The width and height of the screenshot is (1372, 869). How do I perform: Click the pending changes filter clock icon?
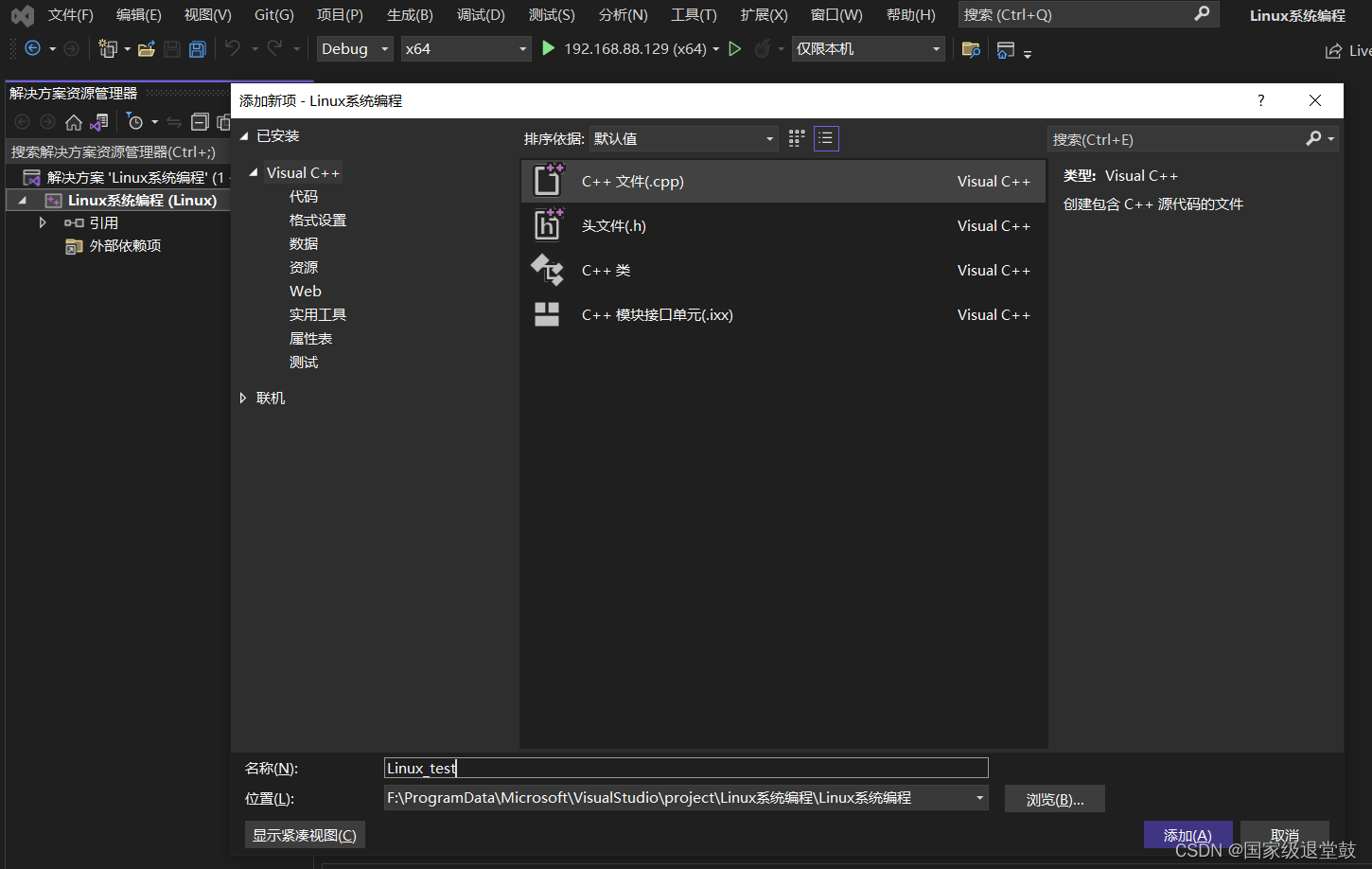(x=135, y=122)
